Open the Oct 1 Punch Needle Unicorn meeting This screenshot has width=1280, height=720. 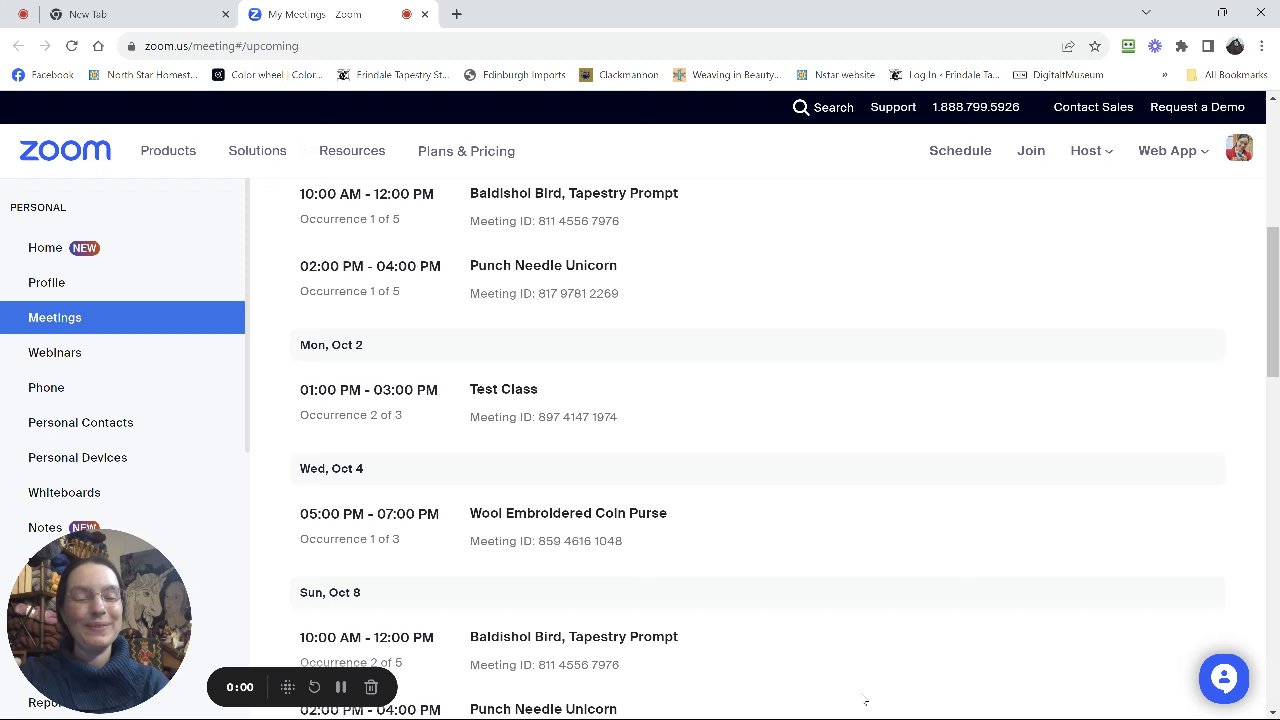[x=543, y=265]
